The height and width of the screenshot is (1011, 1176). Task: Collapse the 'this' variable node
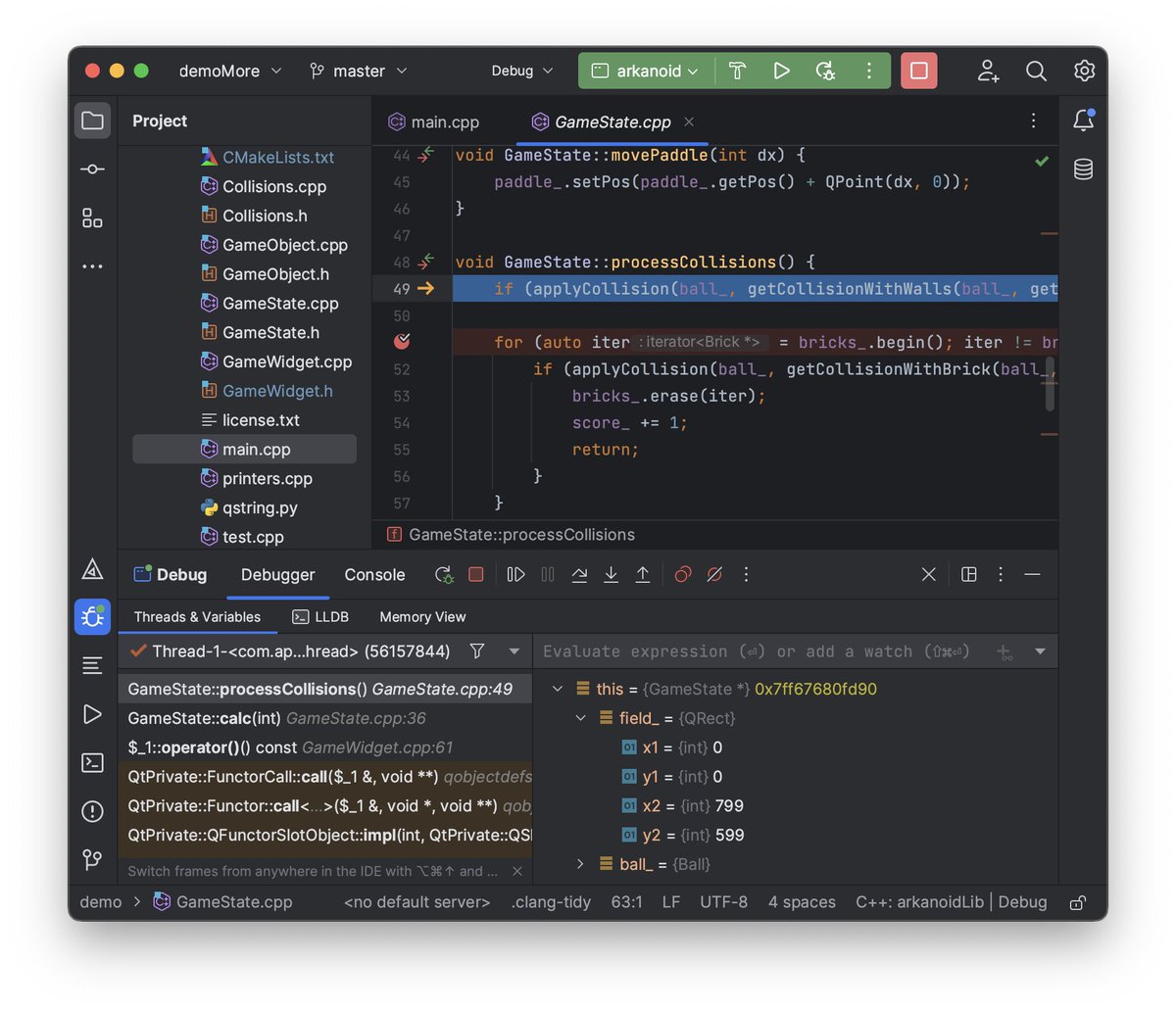558,689
